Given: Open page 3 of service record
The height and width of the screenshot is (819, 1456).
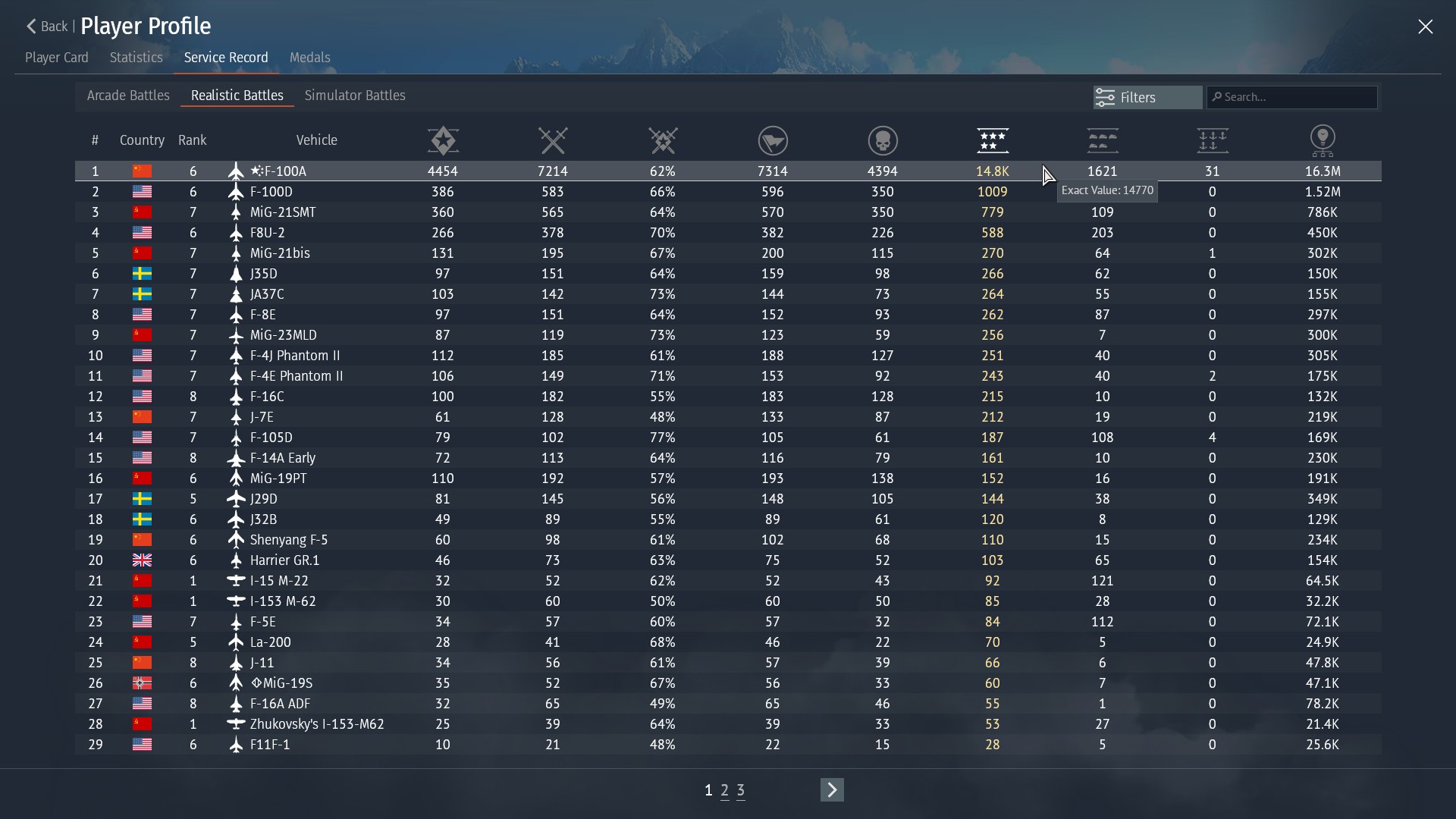Looking at the screenshot, I should pyautogui.click(x=741, y=791).
